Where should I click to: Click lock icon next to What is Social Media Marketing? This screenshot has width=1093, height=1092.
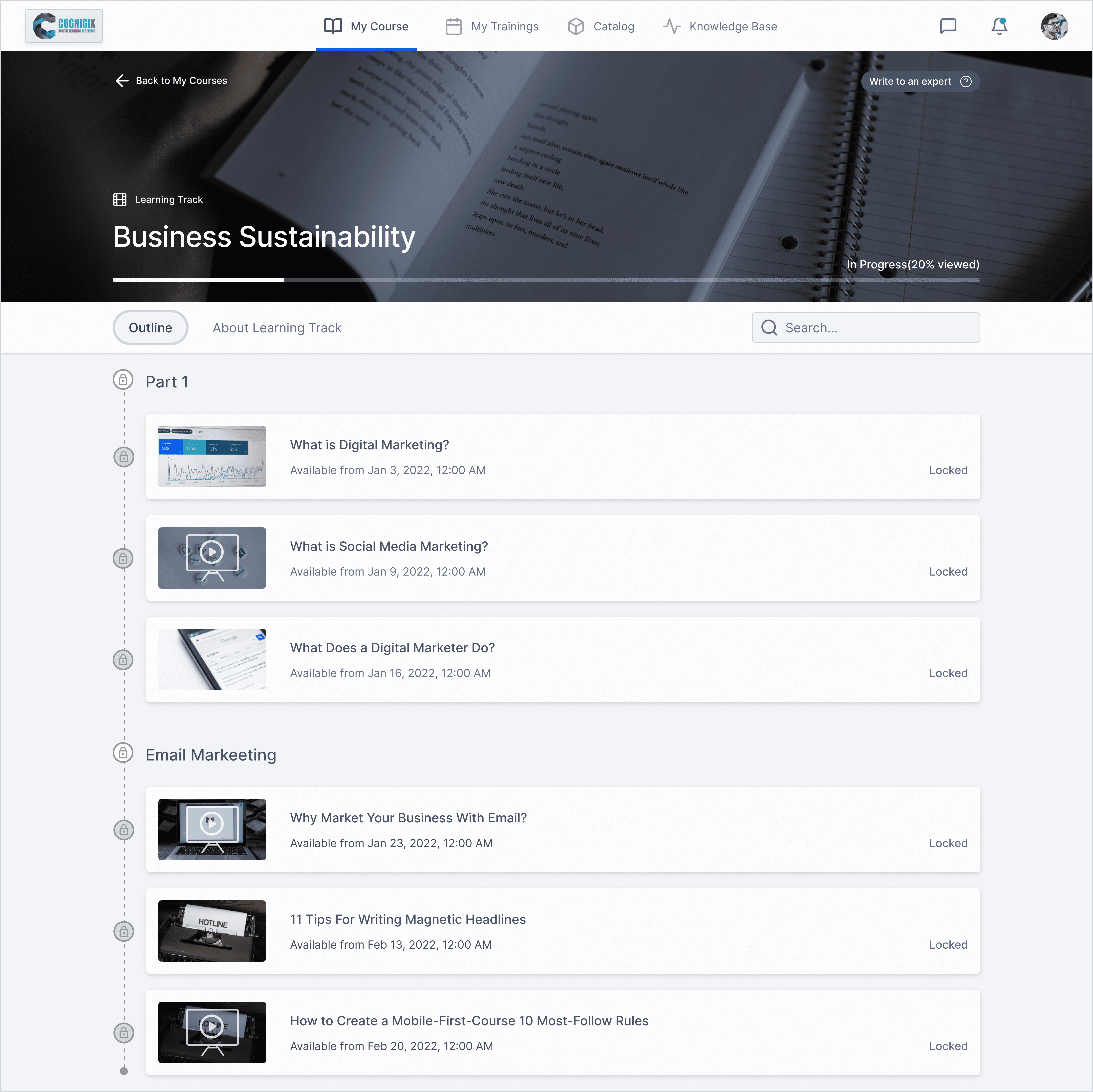click(123, 558)
